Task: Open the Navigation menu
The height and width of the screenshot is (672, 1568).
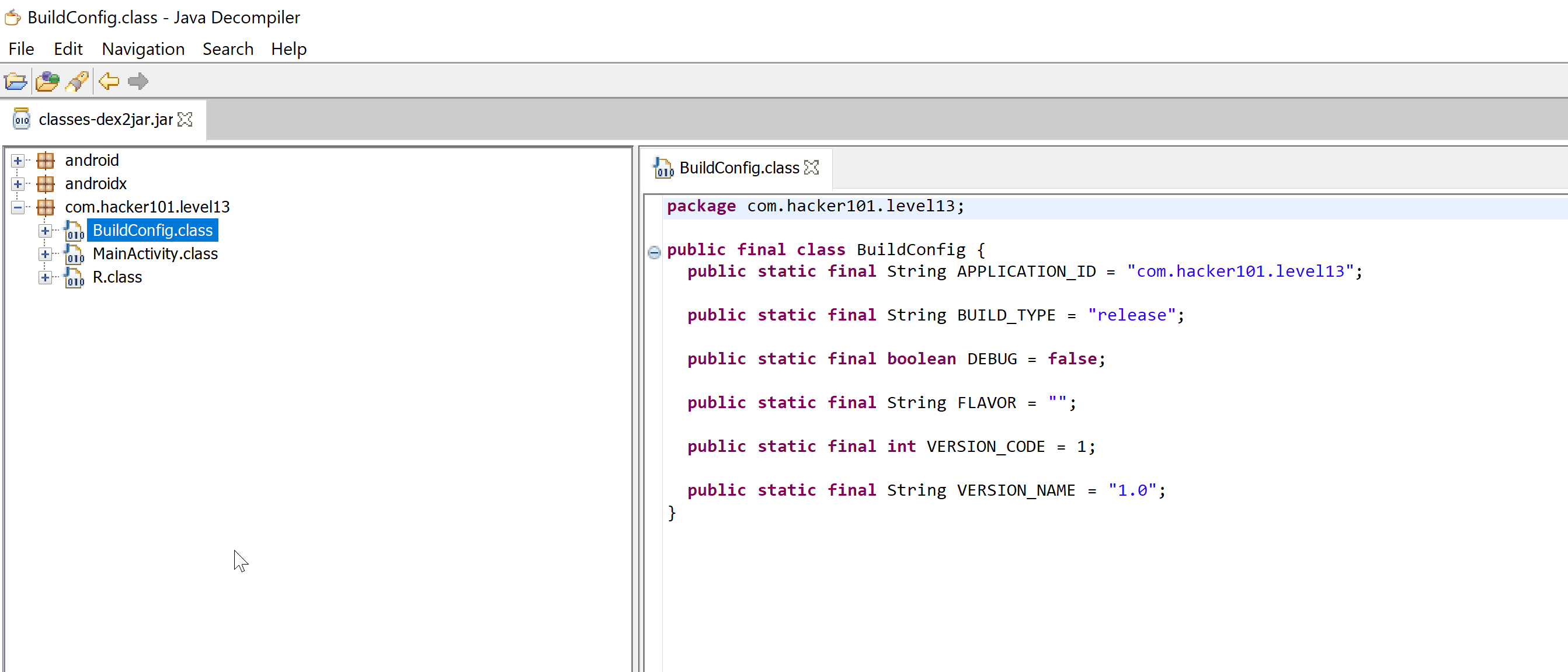Action: [x=143, y=48]
